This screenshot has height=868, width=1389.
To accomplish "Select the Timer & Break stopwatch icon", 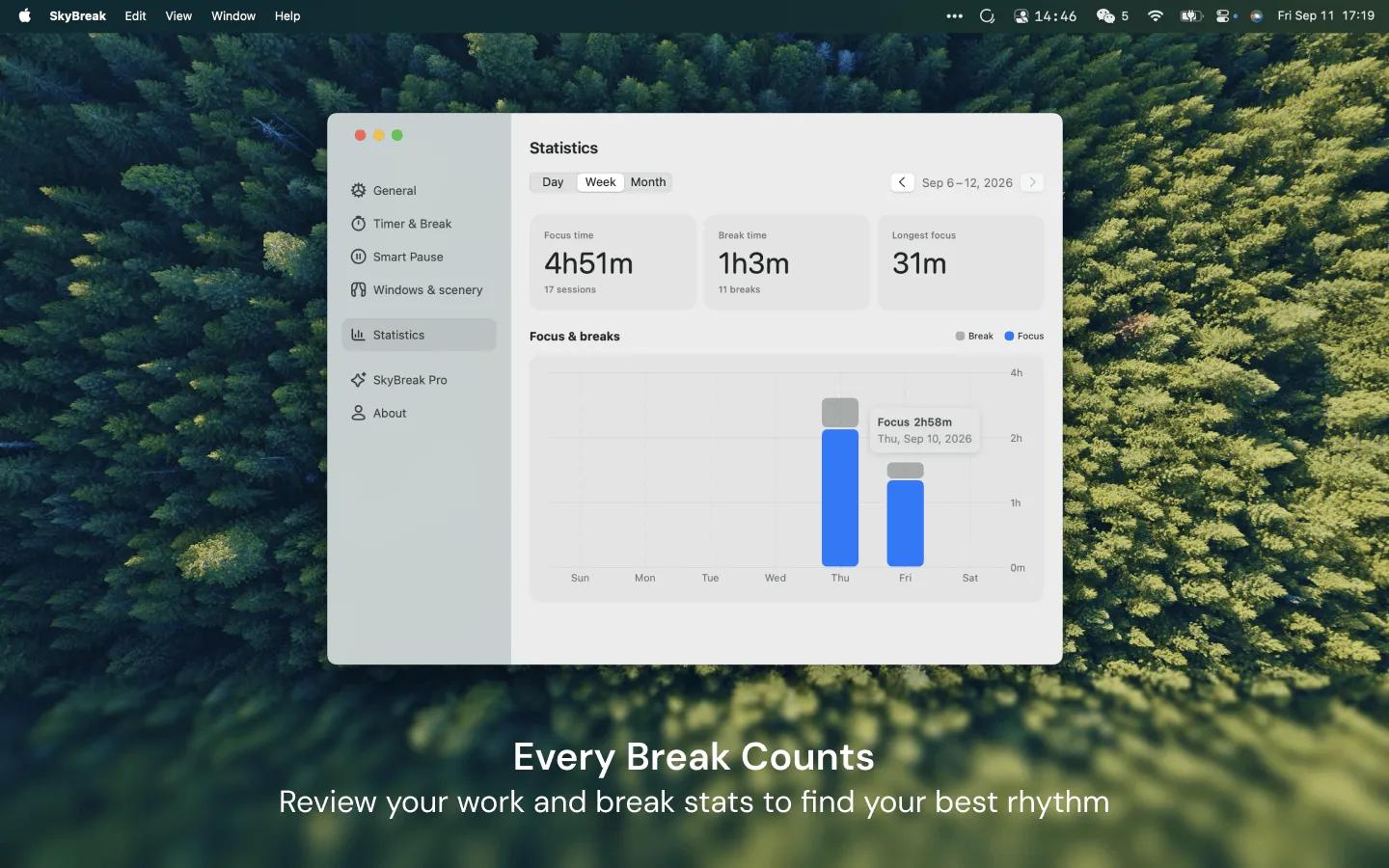I will [x=358, y=224].
